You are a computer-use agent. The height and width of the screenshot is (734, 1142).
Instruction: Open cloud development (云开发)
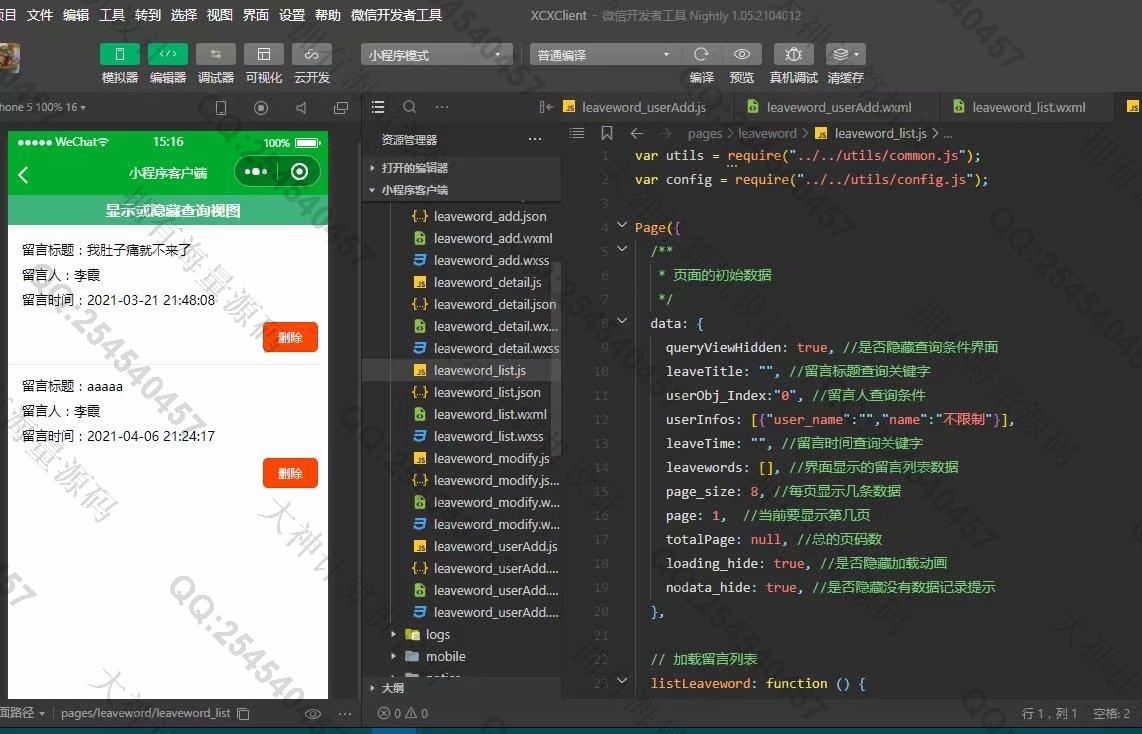tap(312, 55)
